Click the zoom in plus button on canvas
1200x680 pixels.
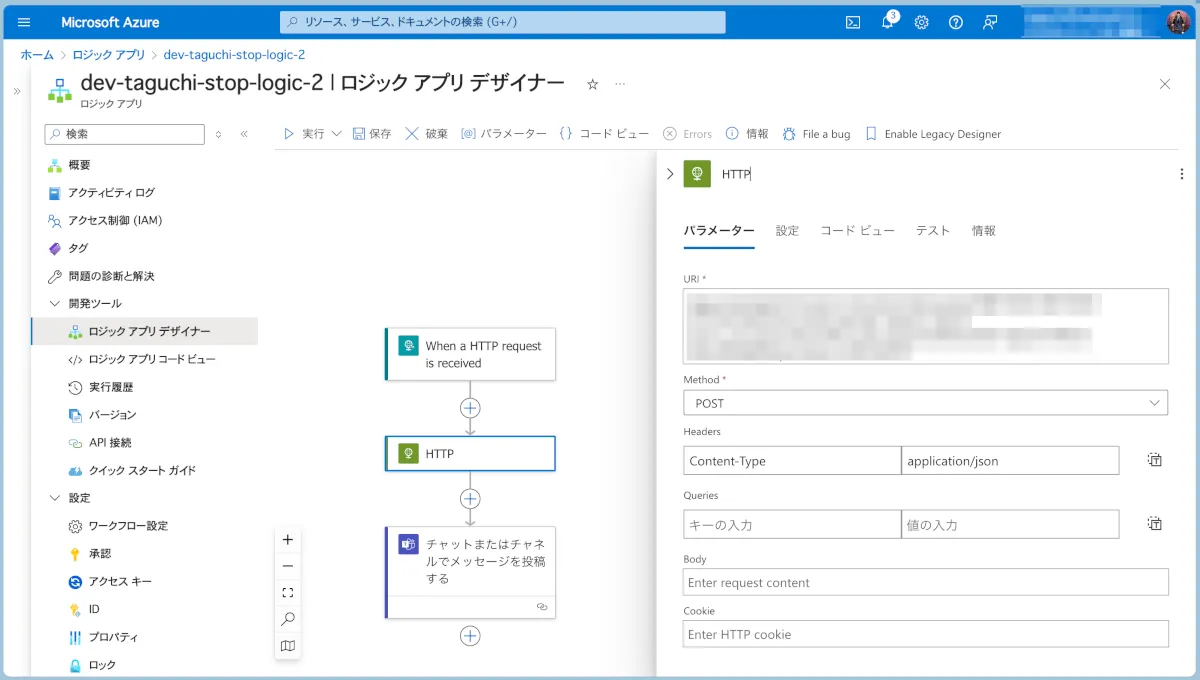tap(288, 540)
